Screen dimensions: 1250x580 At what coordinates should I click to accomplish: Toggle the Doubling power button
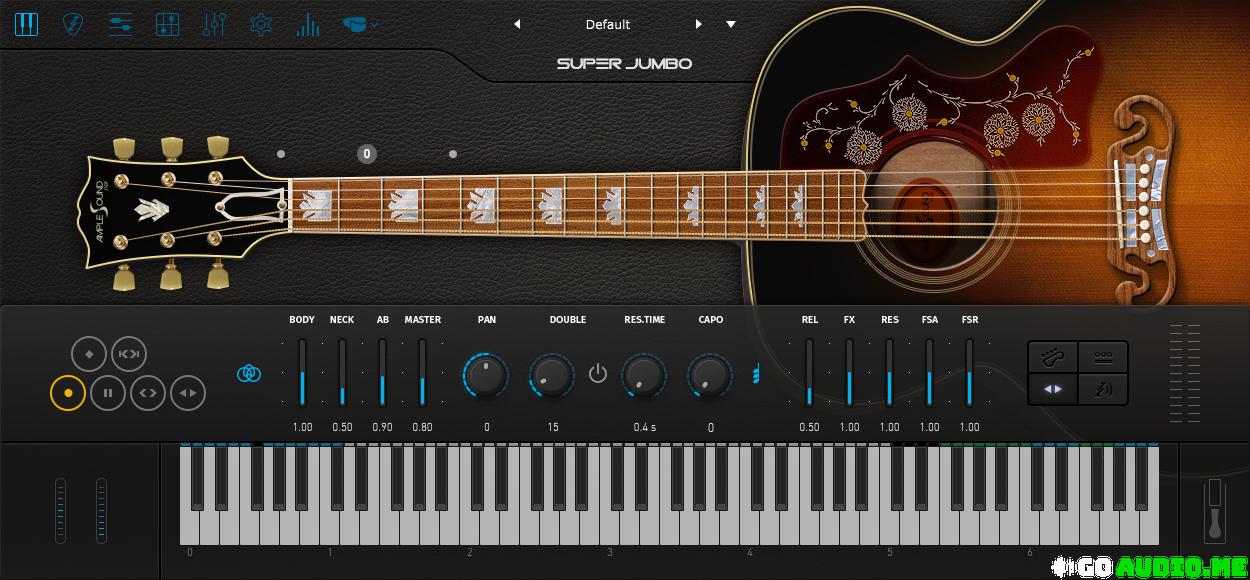(x=598, y=374)
